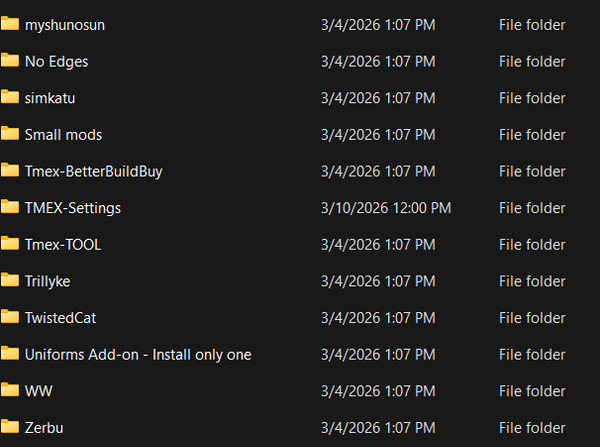Click the WW row's File folder type
The width and height of the screenshot is (600, 447).
[x=532, y=390]
